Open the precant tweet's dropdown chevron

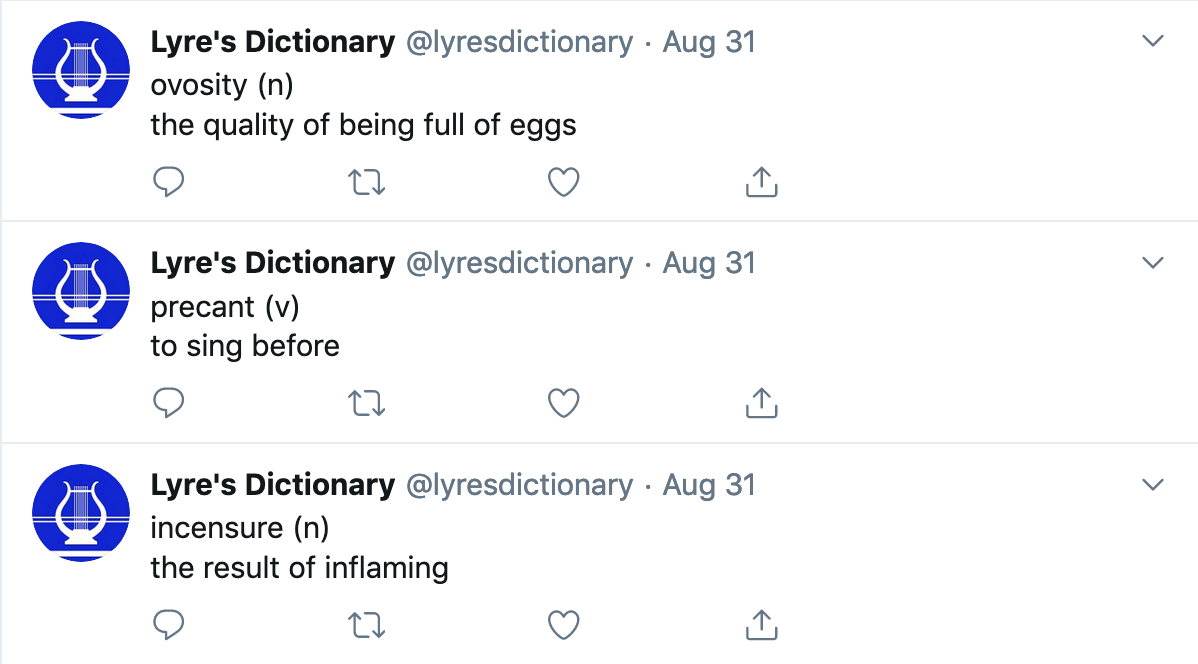[x=1152, y=262]
